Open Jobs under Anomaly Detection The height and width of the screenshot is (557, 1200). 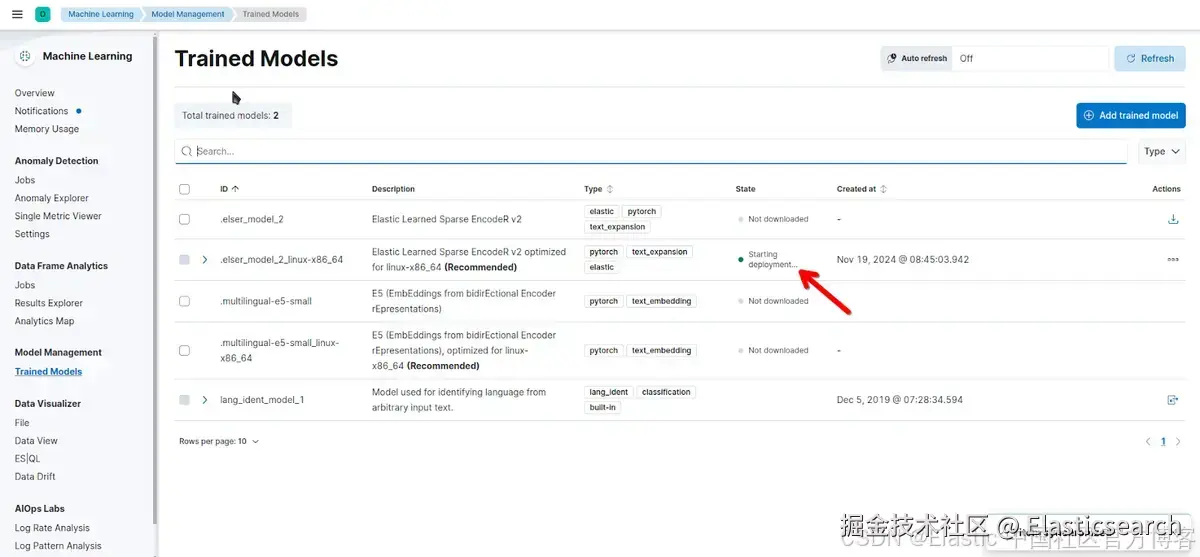25,180
